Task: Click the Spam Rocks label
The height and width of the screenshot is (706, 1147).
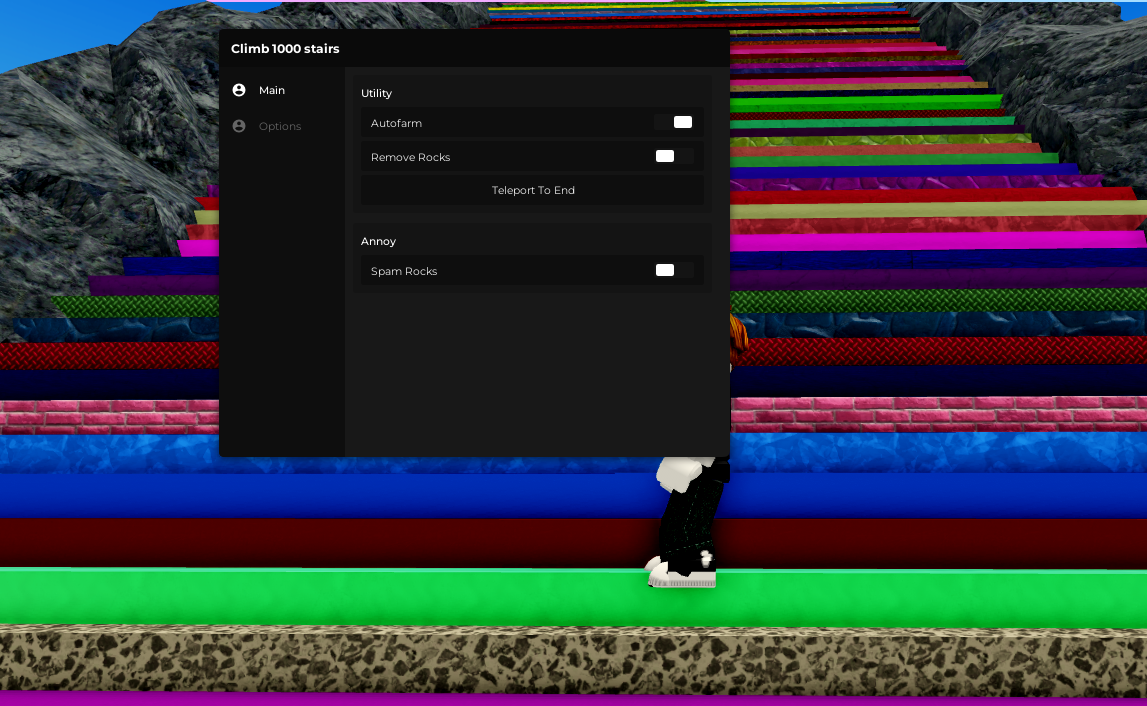Action: coord(404,271)
